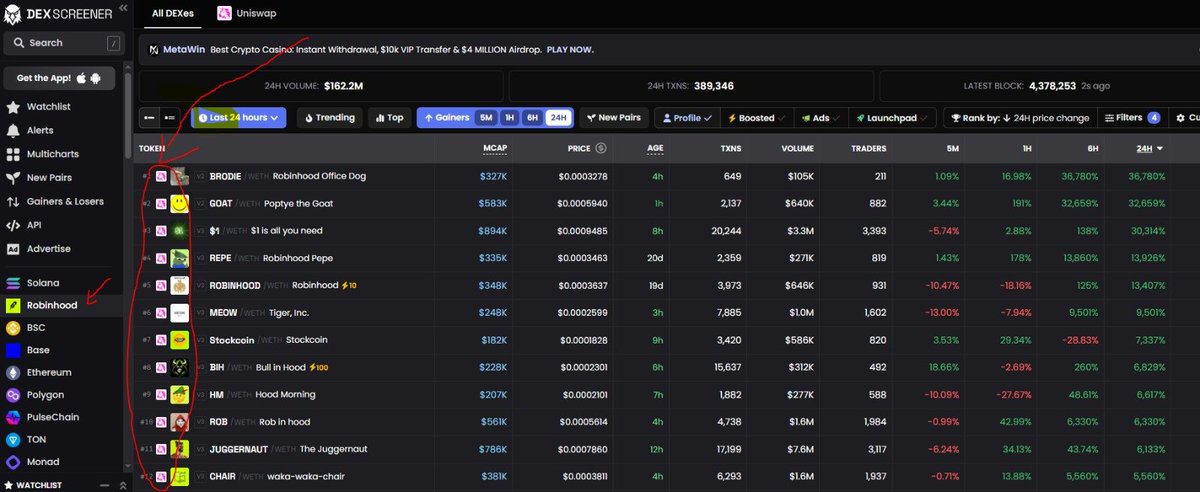
Task: Click the Top filter button
Action: click(389, 118)
